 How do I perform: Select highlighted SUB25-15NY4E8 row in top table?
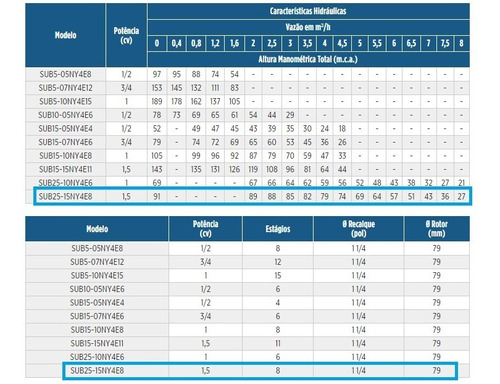(x=253, y=196)
